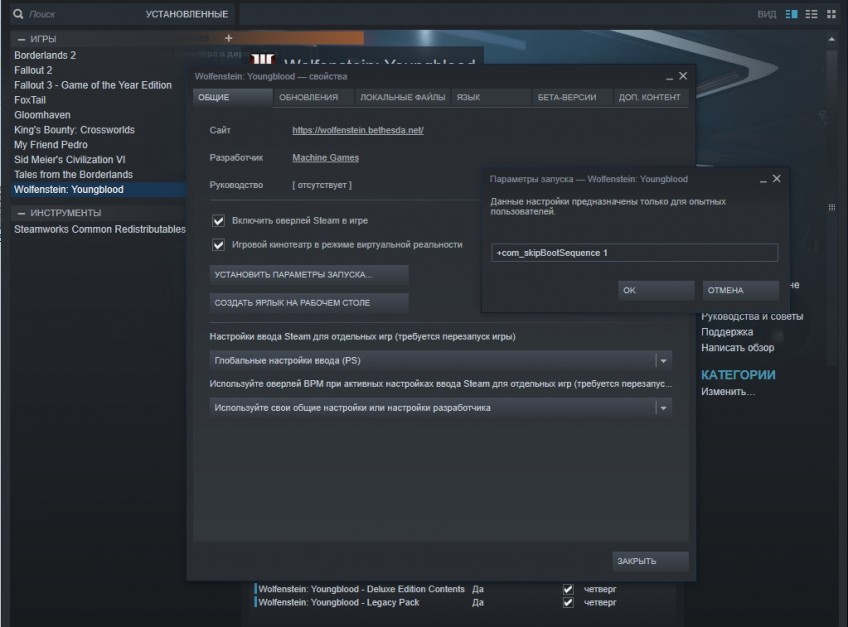Screen dimensions: 848x627
Task: Switch to detailed list view icon
Action: pos(792,14)
